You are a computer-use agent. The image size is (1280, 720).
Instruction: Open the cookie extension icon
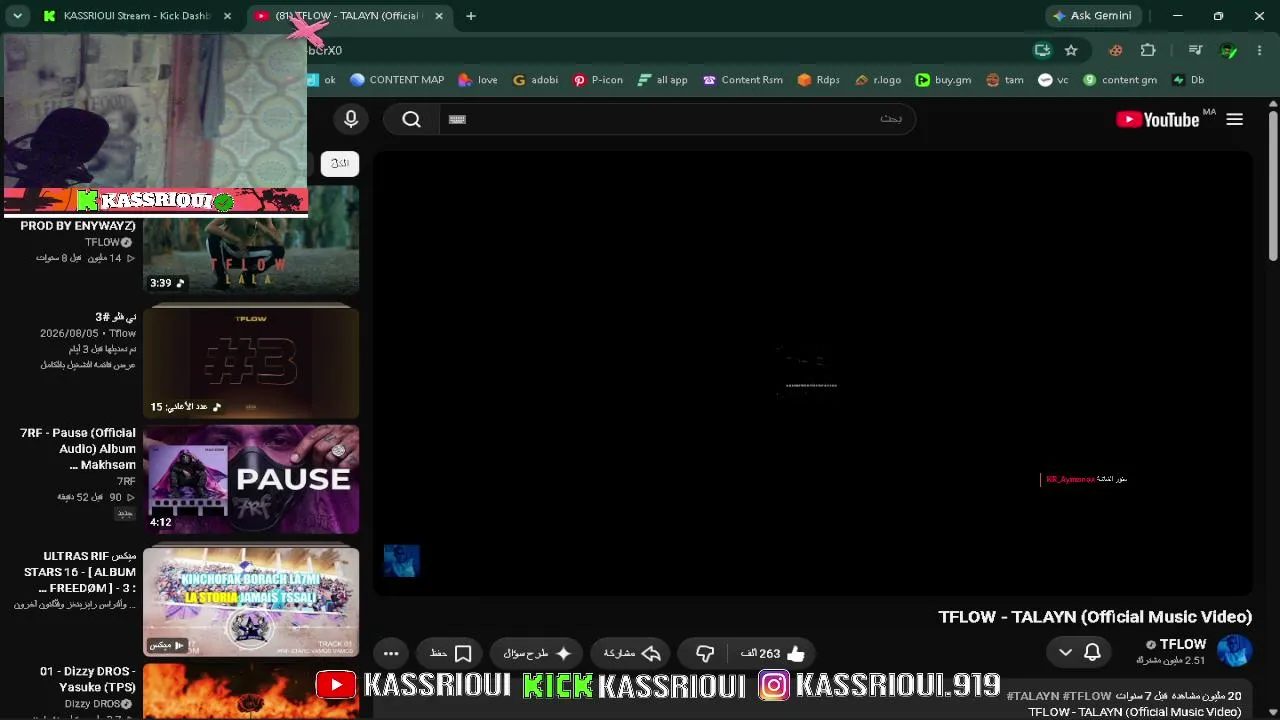(x=1115, y=50)
